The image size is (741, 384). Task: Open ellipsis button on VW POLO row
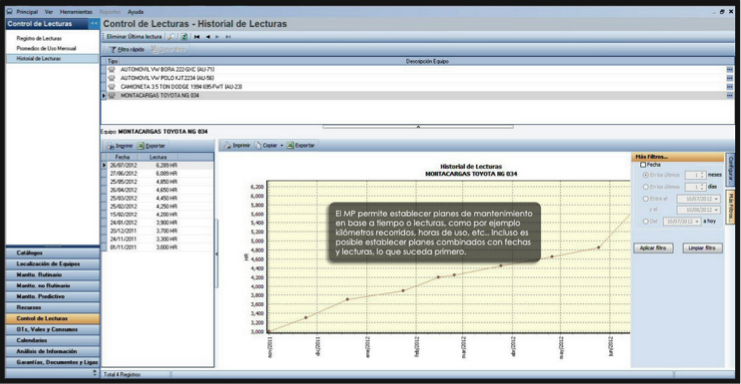730,78
